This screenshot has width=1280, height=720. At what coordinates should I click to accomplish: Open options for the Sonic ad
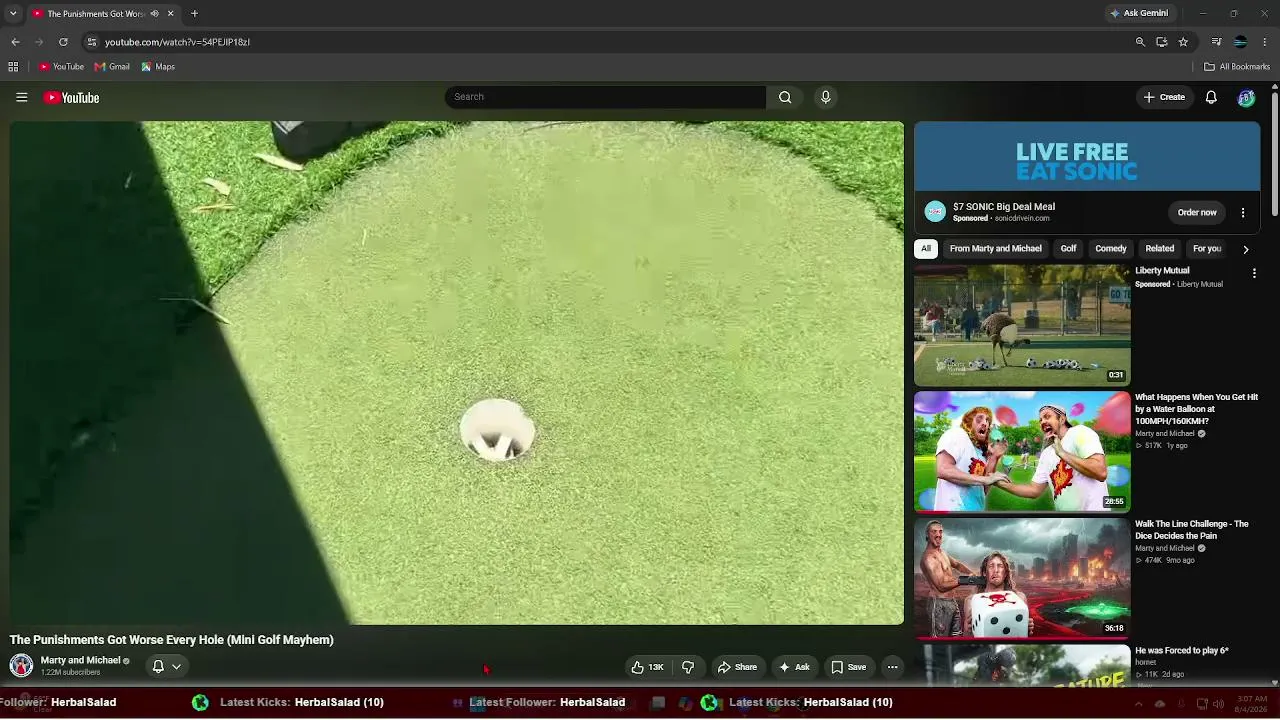click(1243, 212)
